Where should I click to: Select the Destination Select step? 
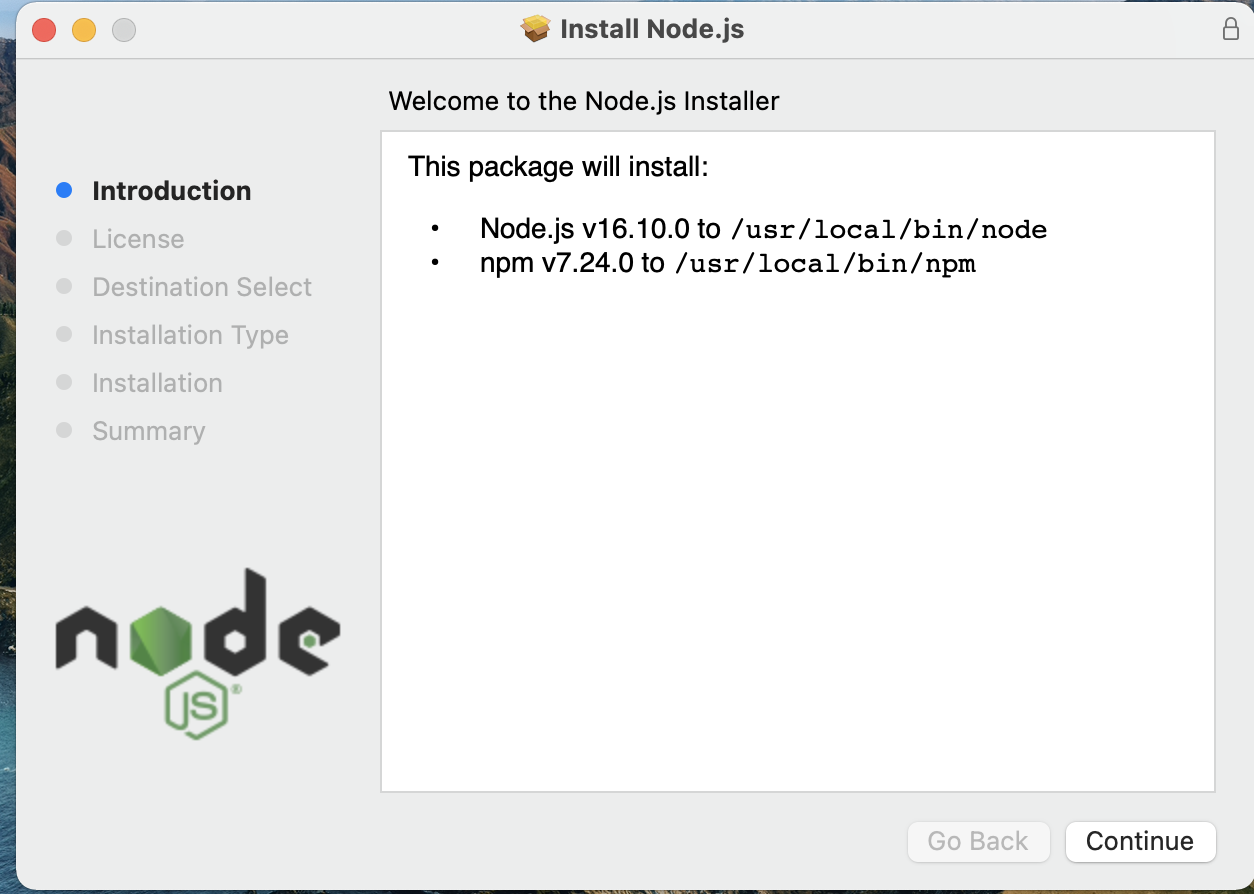coord(202,287)
